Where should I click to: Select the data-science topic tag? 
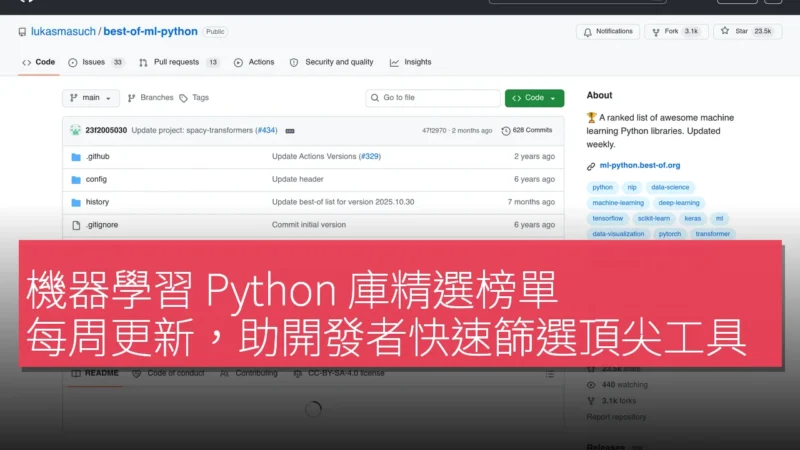[x=670, y=188]
